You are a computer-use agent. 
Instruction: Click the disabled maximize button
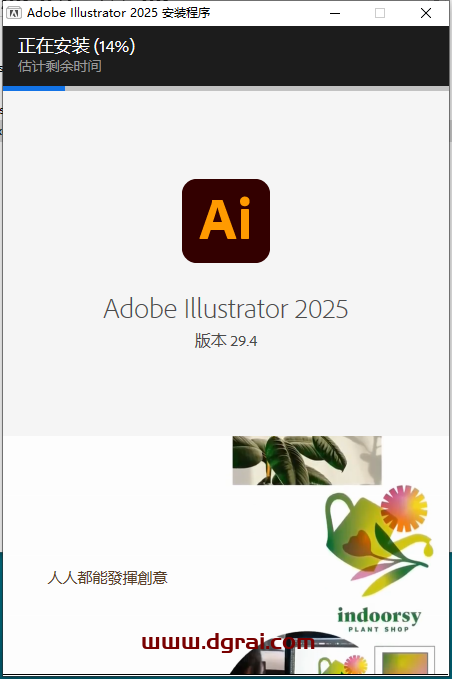click(380, 13)
